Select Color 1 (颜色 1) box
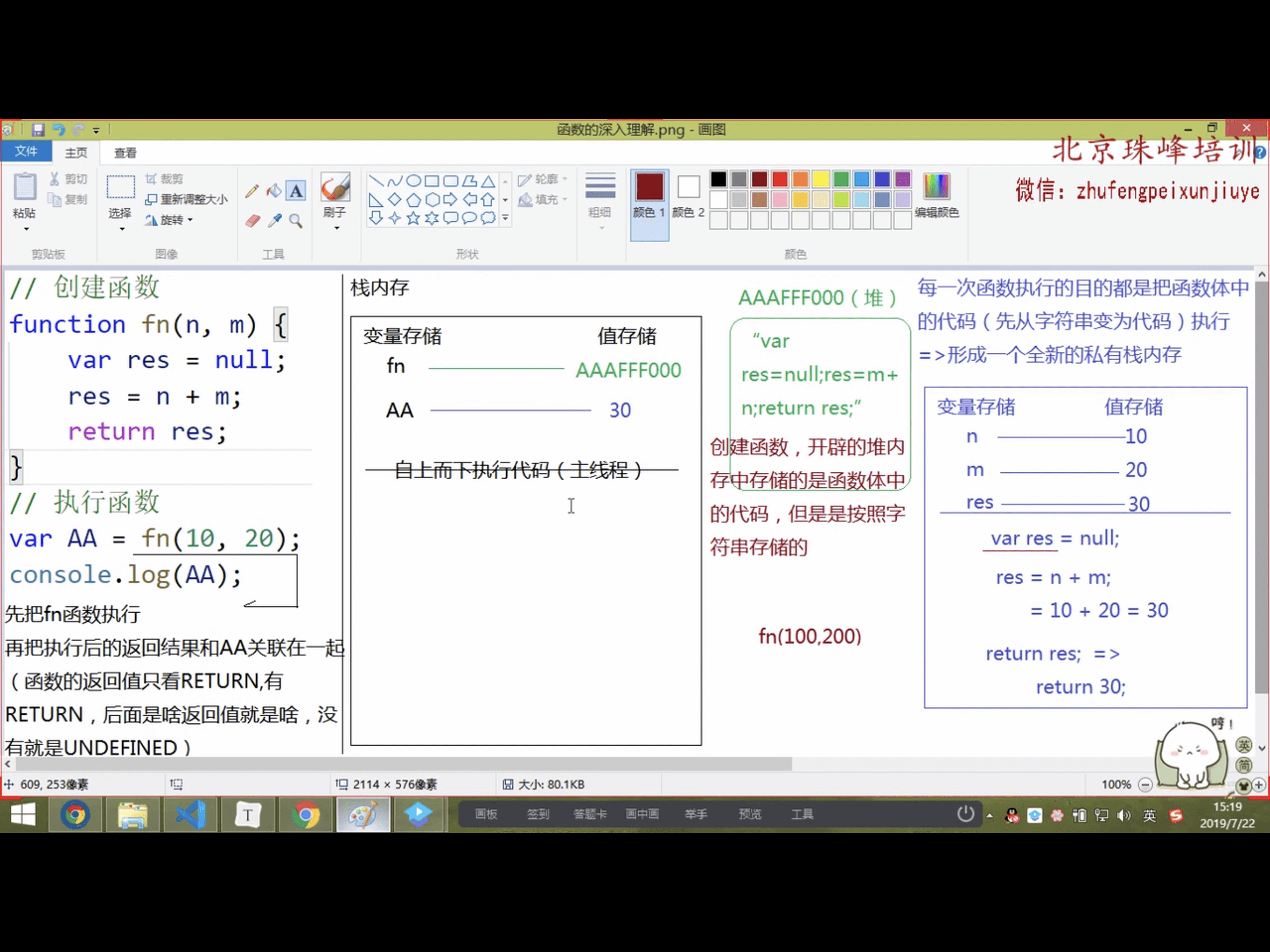This screenshot has width=1270, height=952. (x=649, y=205)
